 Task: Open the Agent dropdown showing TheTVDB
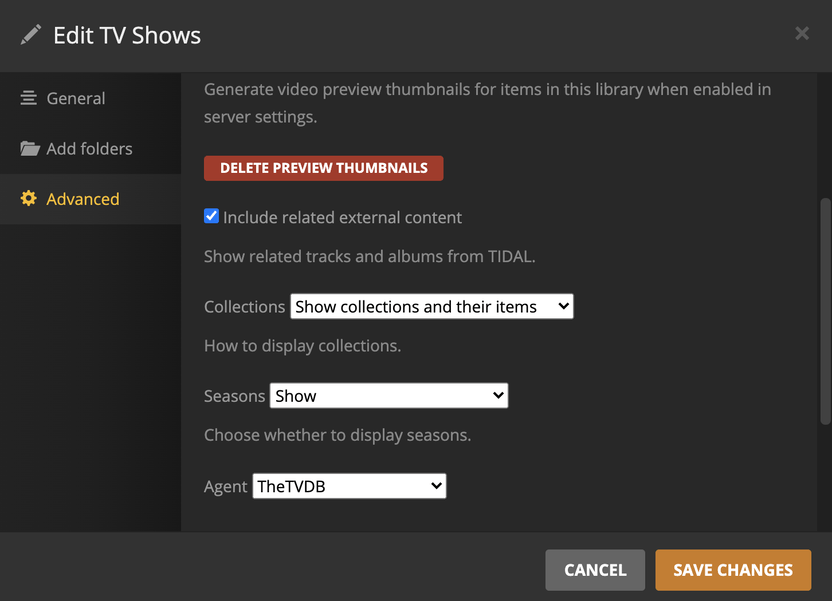coord(349,486)
